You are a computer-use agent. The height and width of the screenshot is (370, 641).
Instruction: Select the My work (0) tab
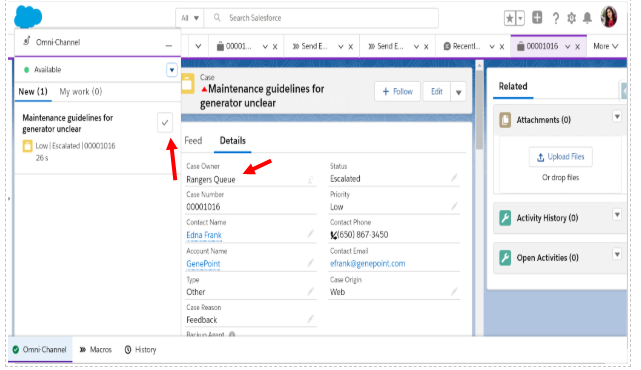click(x=81, y=92)
